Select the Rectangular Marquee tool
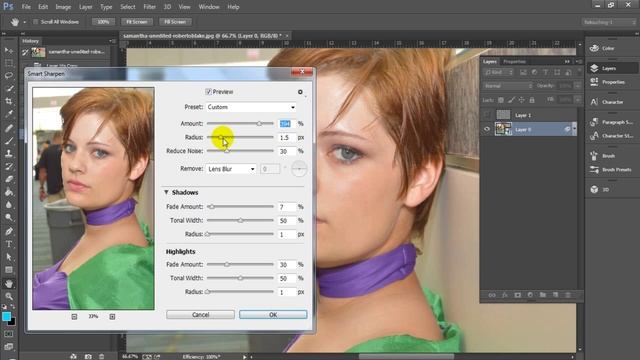The width and height of the screenshot is (640, 360). (9, 63)
